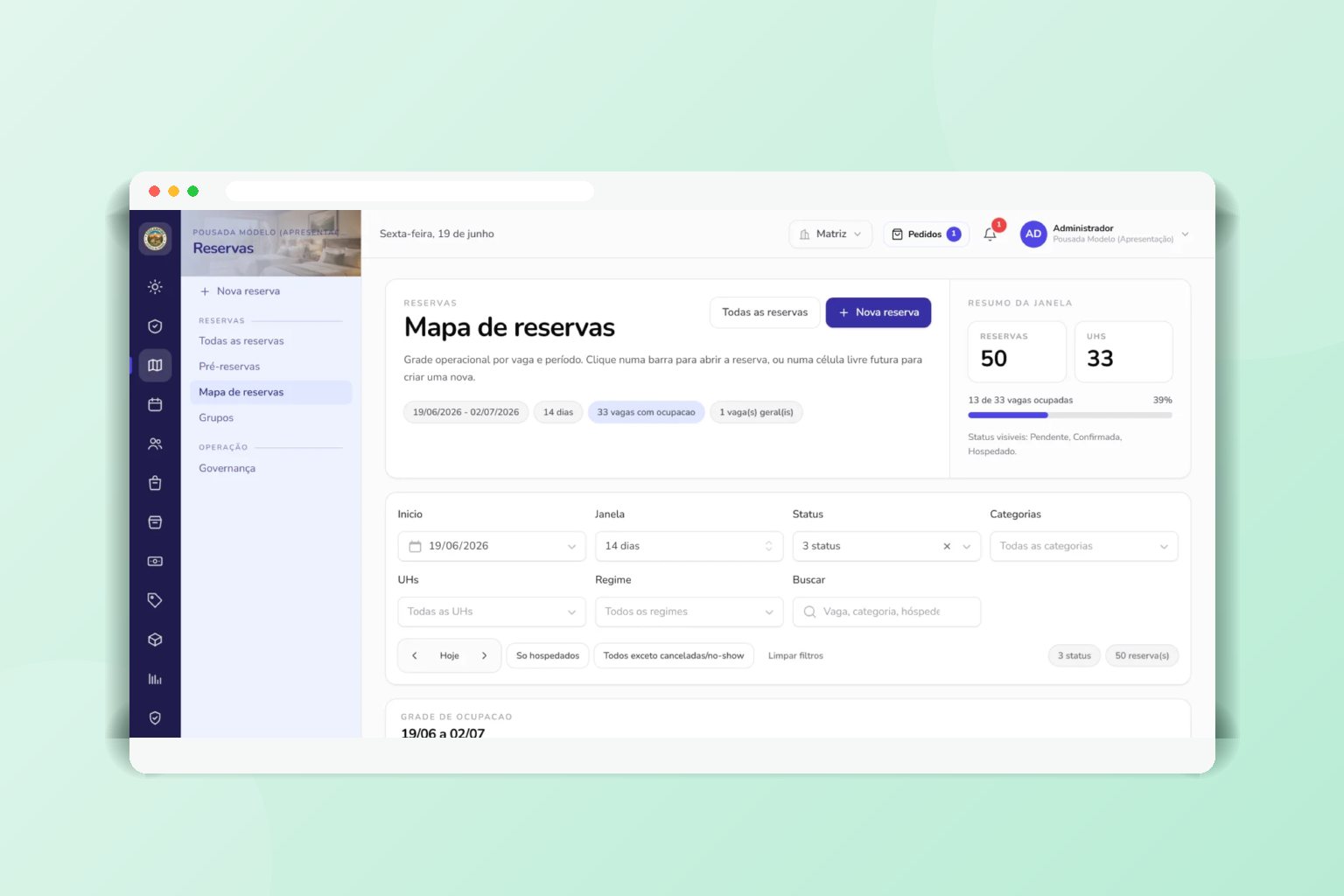The width and height of the screenshot is (1344, 896).
Task: Click the AD user avatar
Action: (1033, 234)
